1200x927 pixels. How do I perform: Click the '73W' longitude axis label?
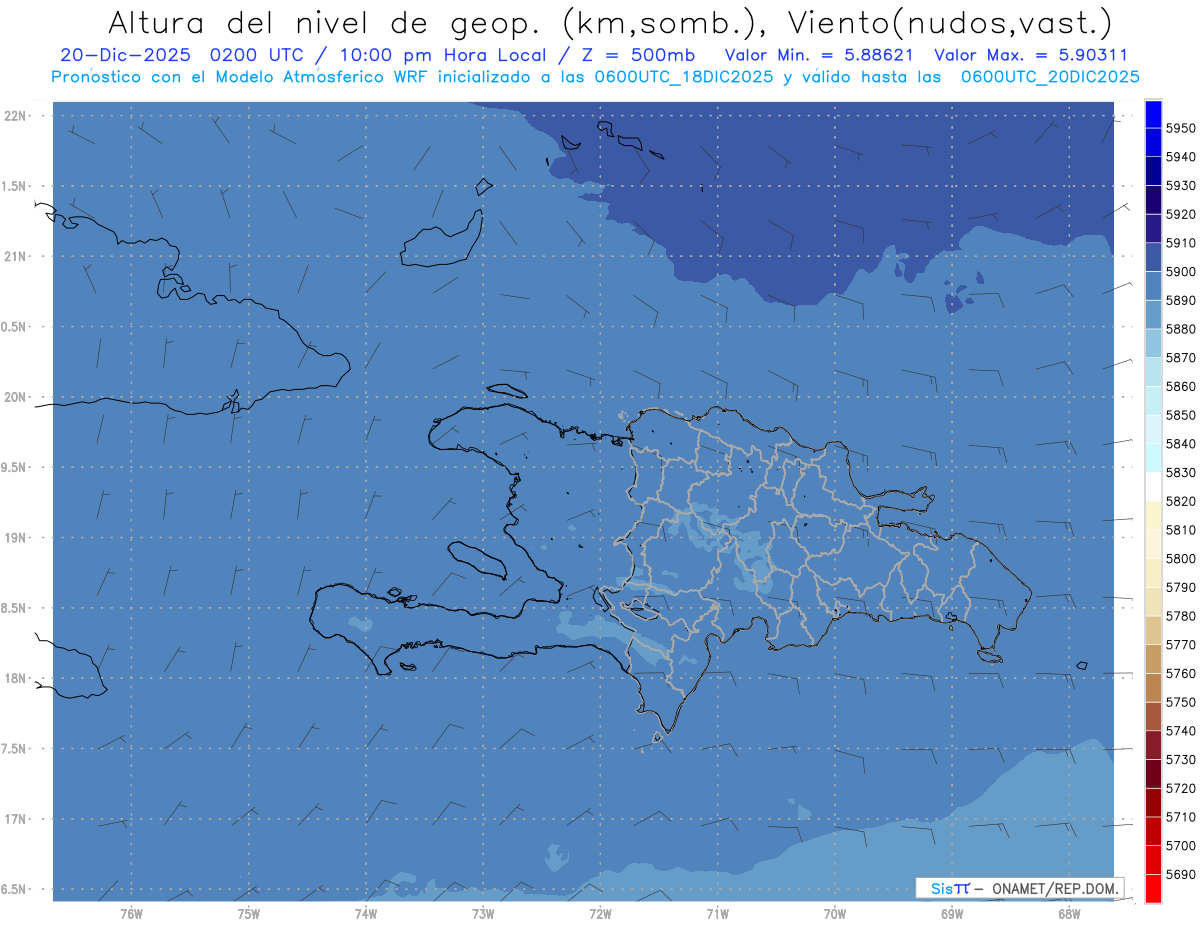(x=483, y=914)
